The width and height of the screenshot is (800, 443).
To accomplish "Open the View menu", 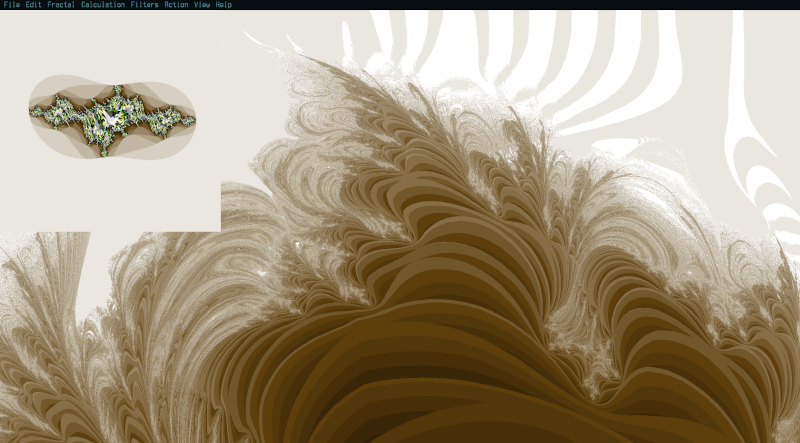I will [202, 5].
